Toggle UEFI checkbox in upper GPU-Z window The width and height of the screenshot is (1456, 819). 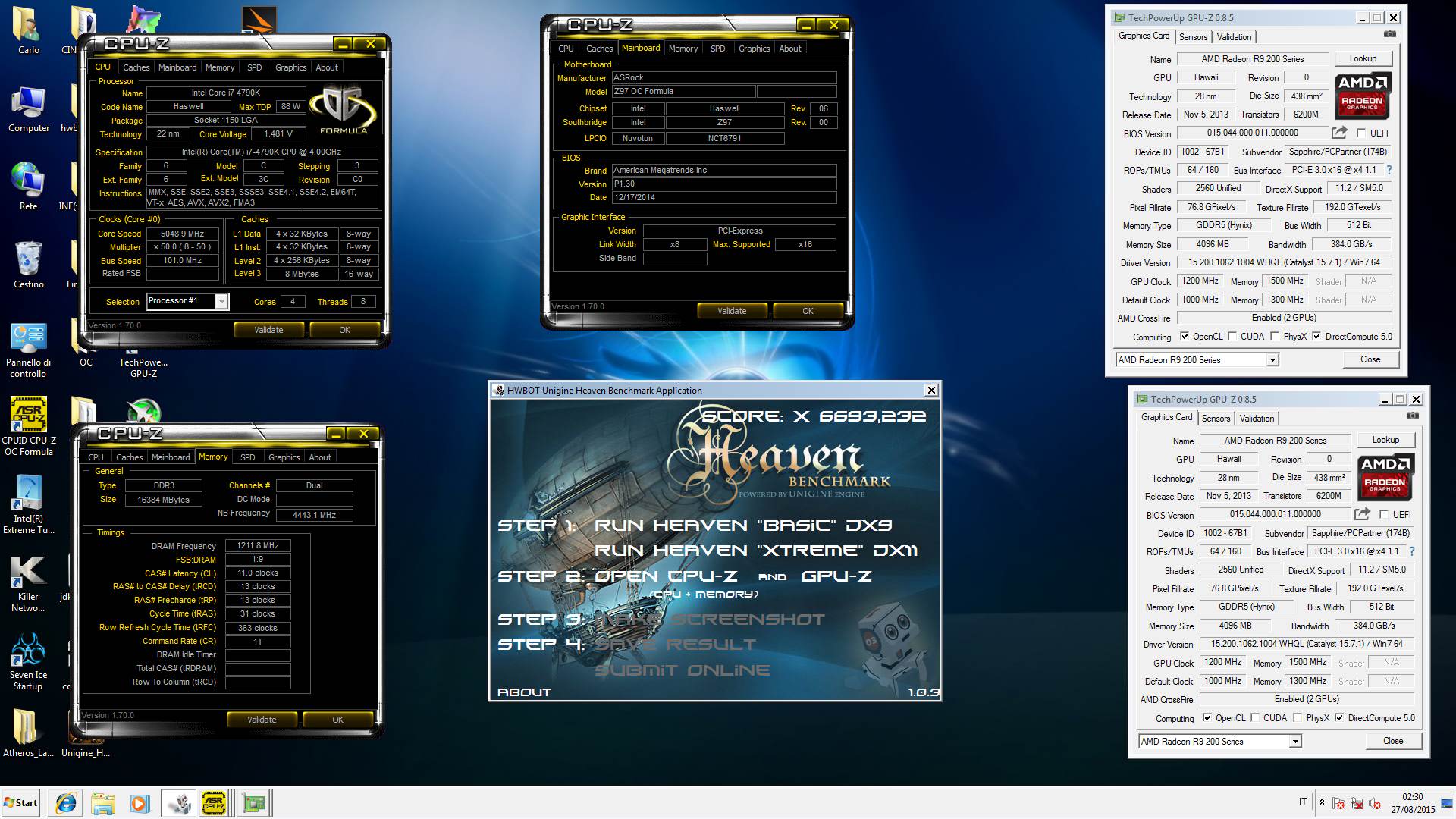click(x=1361, y=133)
